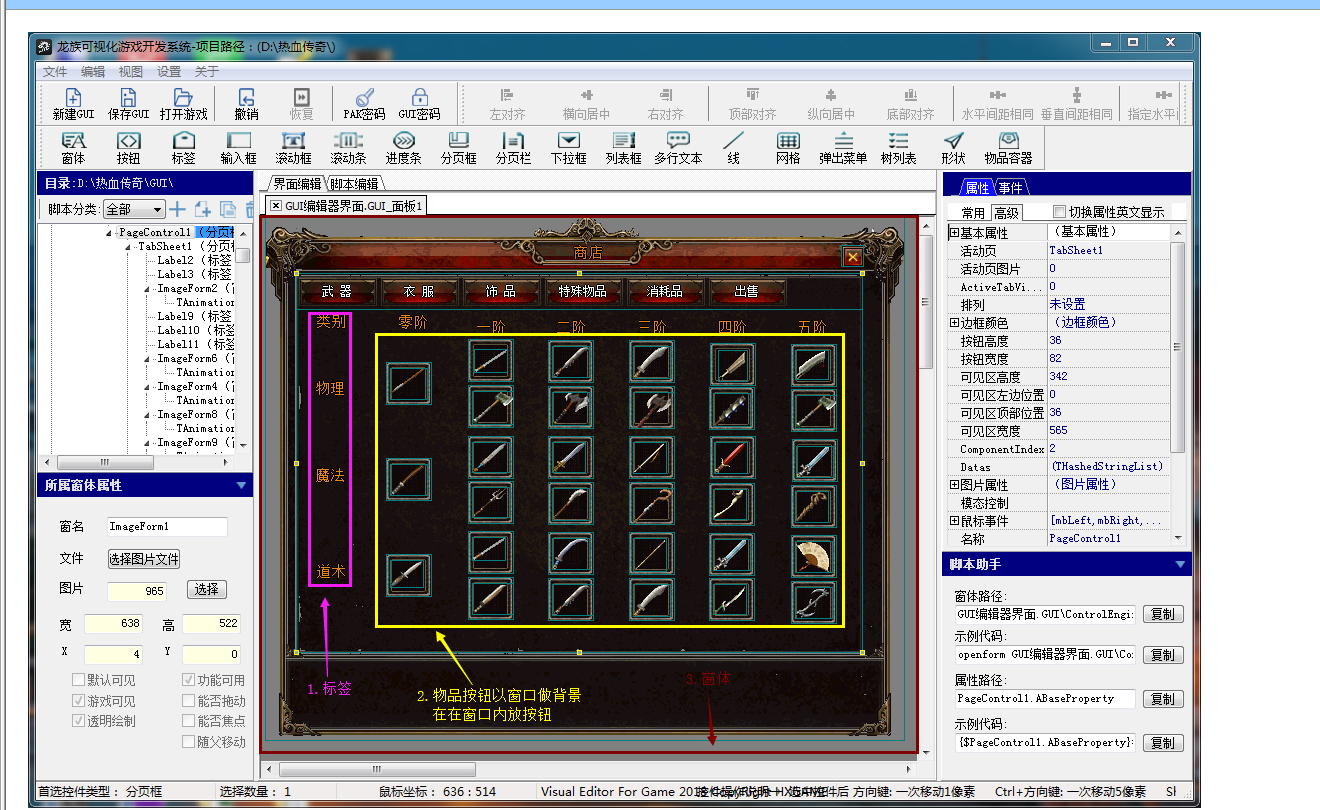Viewport: 1320px width, 810px height.
Task: Insert an 输入框 input box control
Action: click(x=239, y=148)
